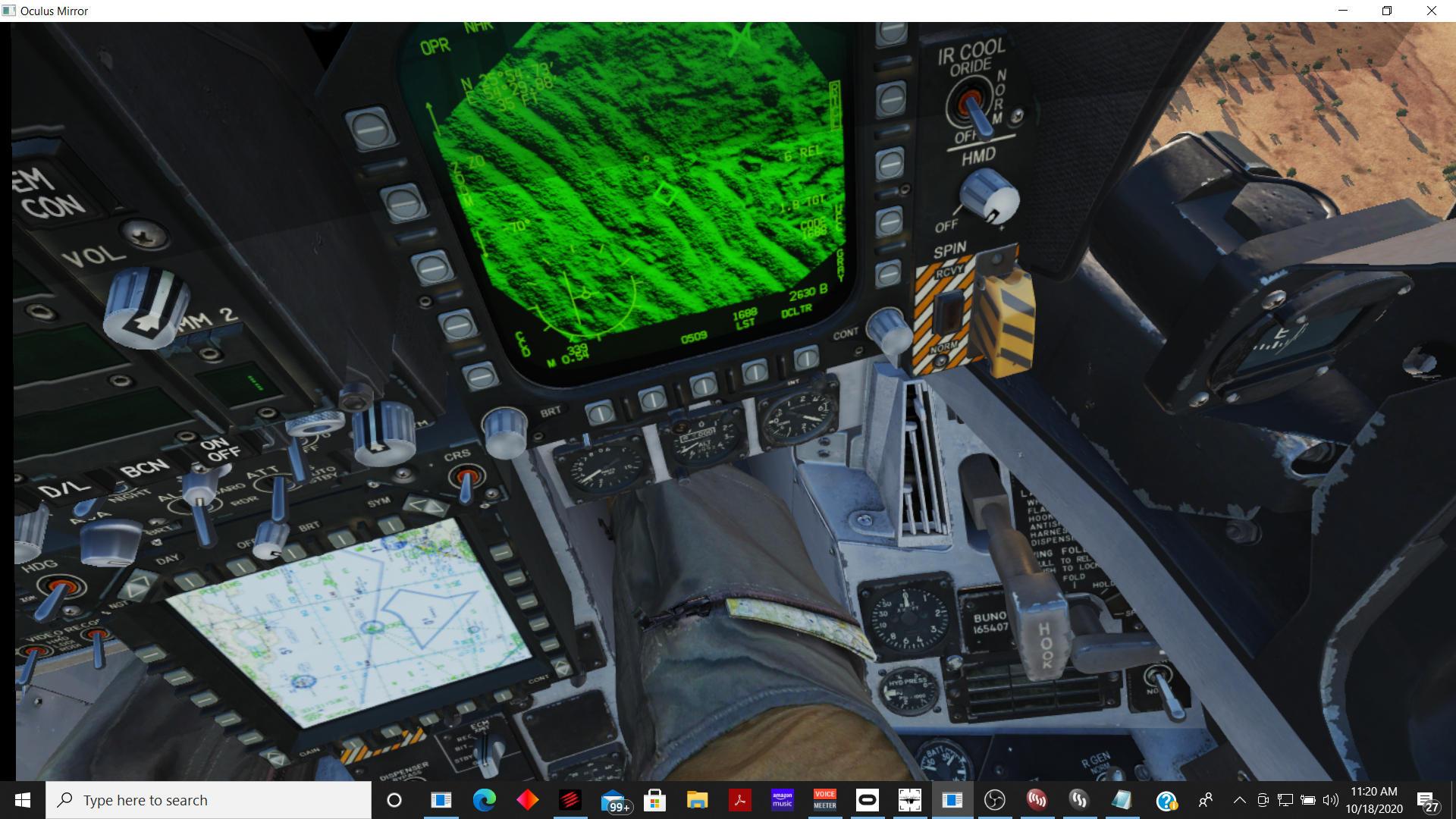This screenshot has height=819, width=1456.
Task: Push the DDI button below 0509
Action: click(x=703, y=384)
